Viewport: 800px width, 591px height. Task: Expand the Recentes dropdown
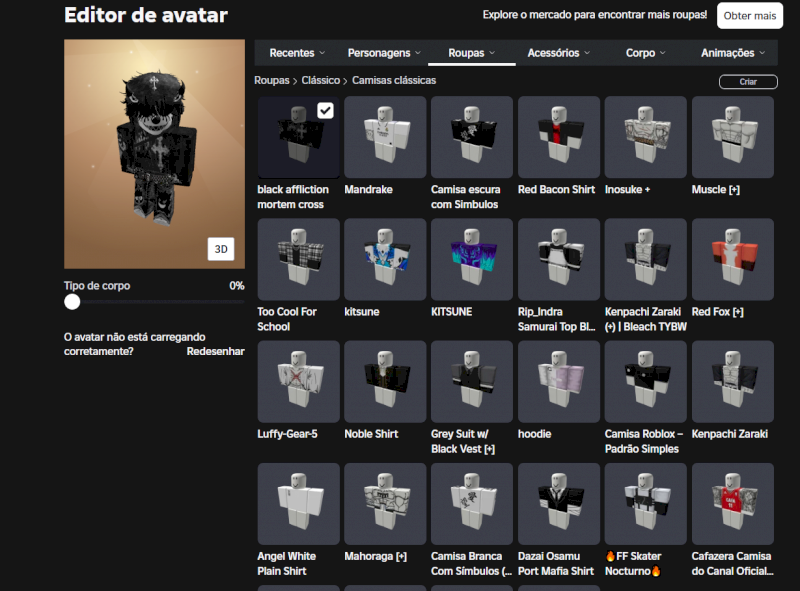coord(297,53)
